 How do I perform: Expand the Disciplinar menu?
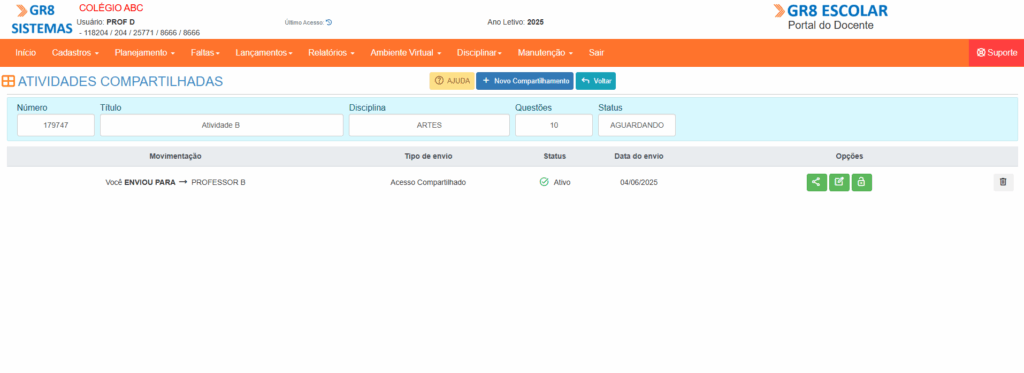coord(479,53)
